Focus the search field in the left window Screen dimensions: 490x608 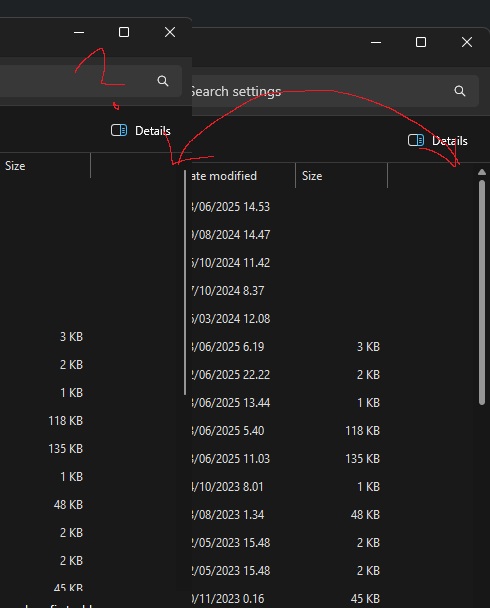click(91, 81)
